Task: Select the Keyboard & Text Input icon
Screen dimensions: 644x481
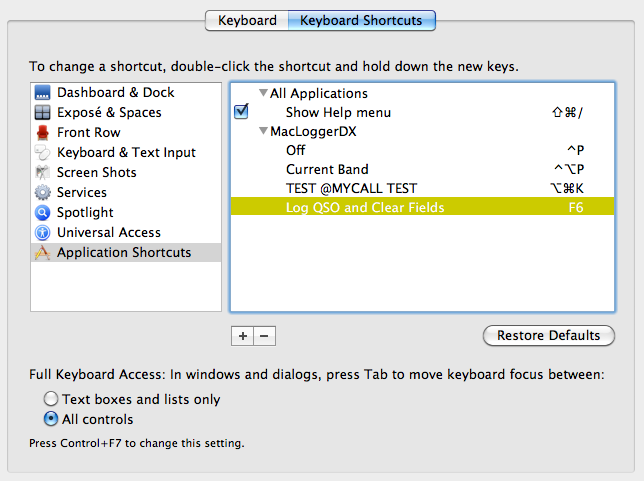Action: click(x=42, y=153)
